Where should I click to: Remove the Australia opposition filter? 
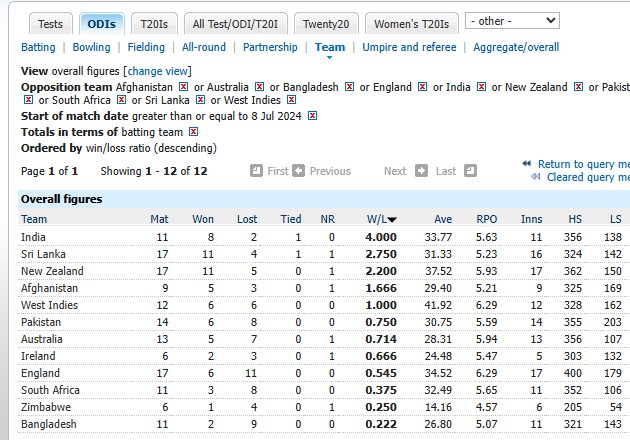260,87
